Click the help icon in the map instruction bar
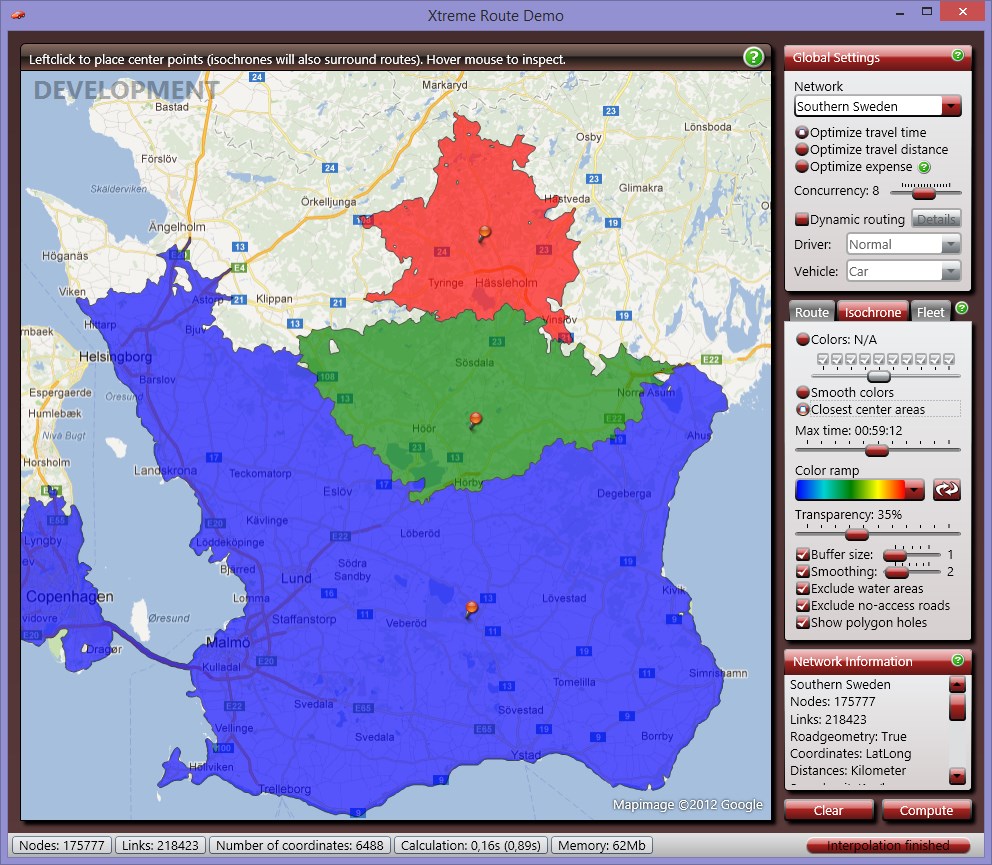The image size is (992, 865). 753,58
